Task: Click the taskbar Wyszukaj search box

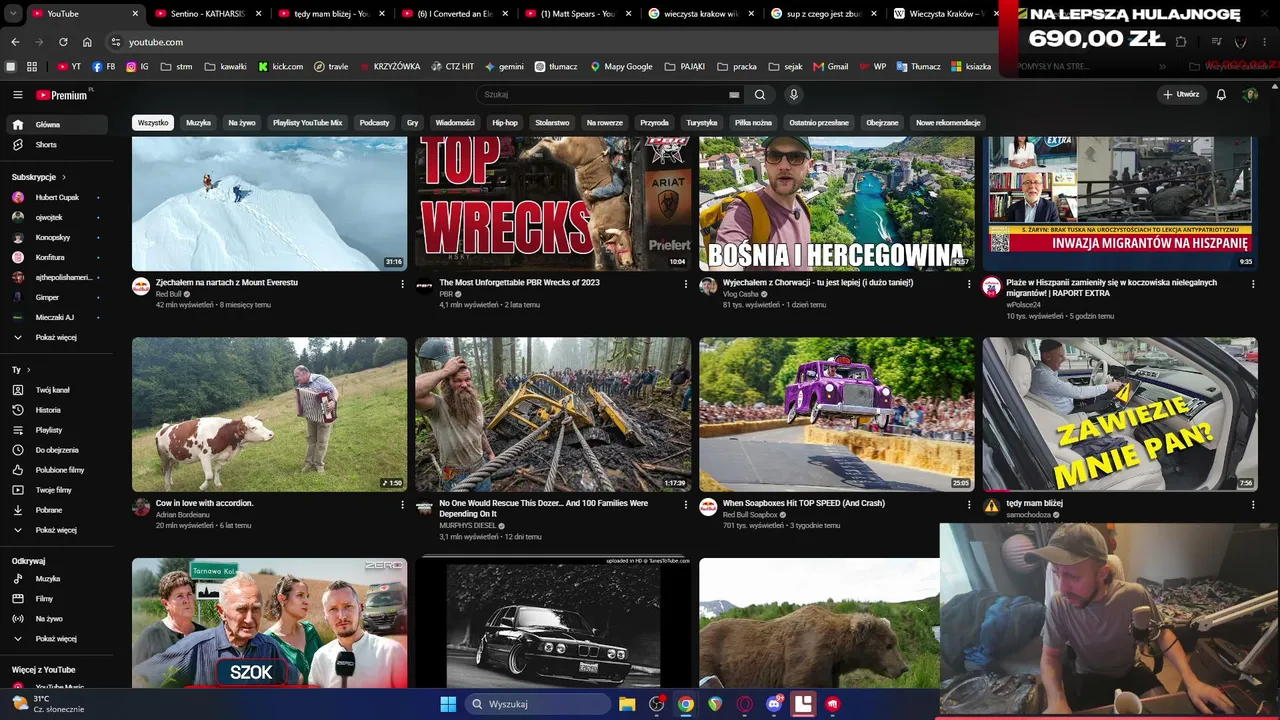Action: (x=539, y=704)
